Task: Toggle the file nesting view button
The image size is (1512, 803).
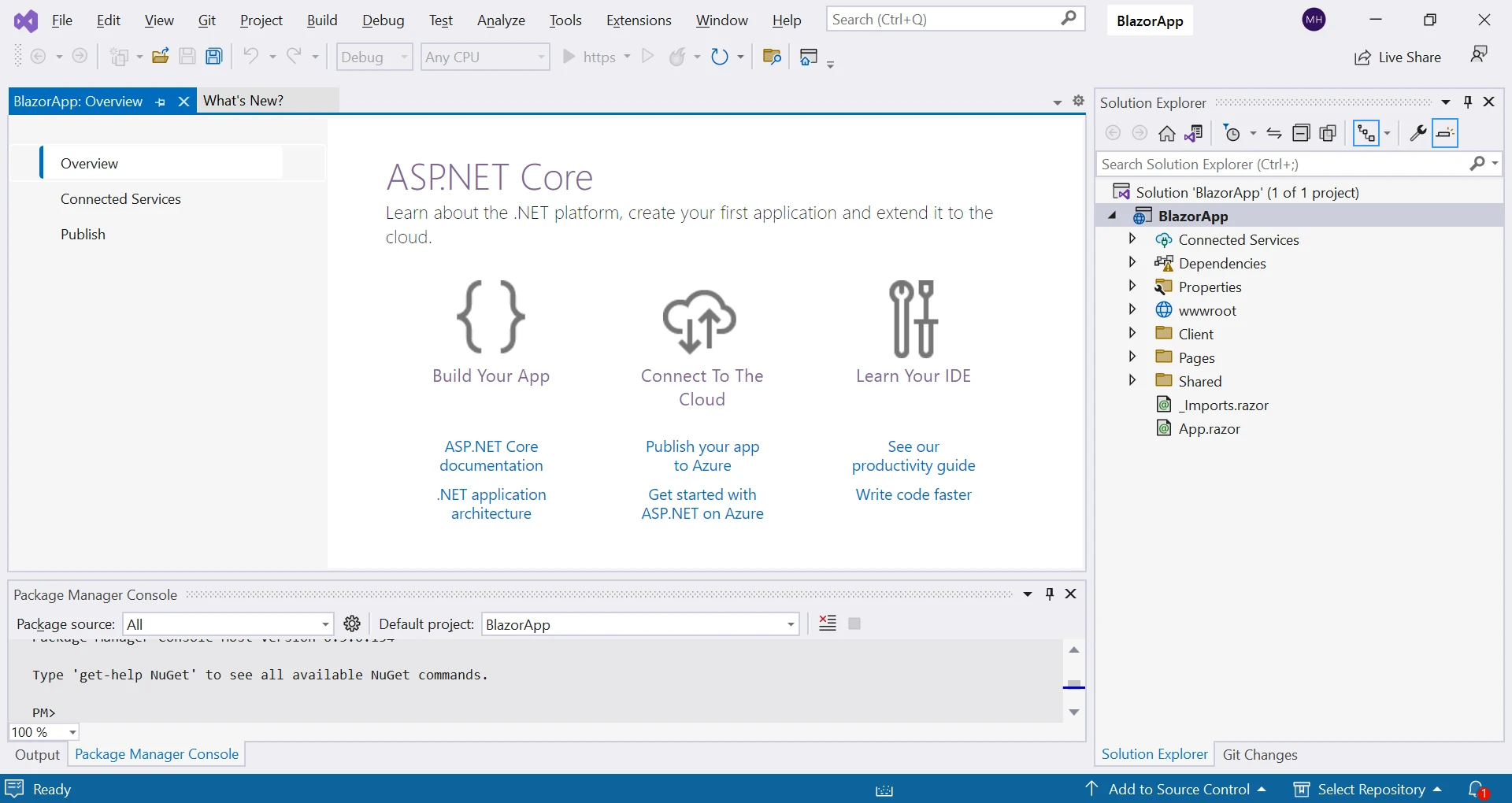Action: (1366, 134)
